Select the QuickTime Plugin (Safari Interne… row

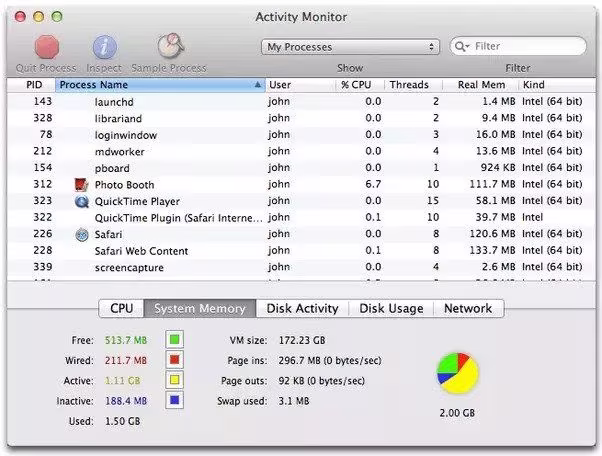301,218
